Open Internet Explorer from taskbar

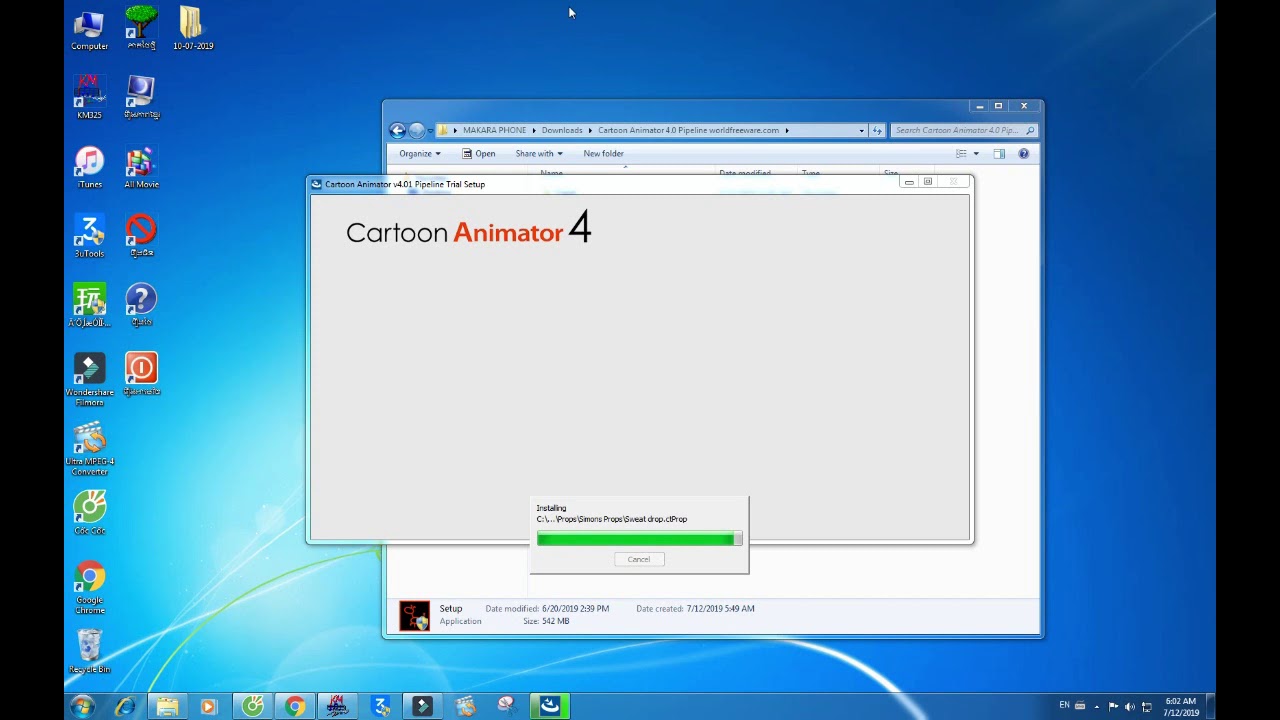click(125, 706)
